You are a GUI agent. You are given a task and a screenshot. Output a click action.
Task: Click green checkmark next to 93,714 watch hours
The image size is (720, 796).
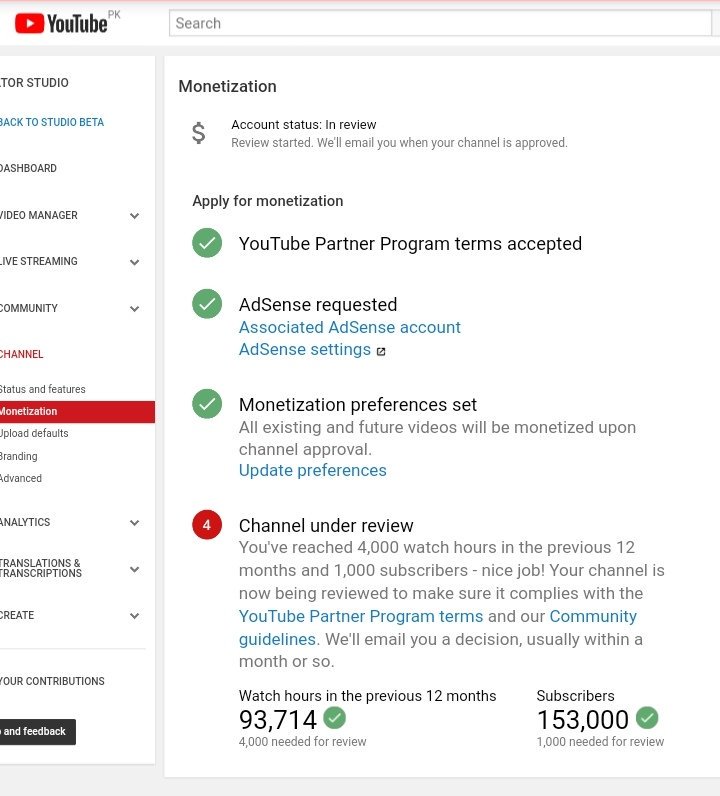tap(335, 717)
